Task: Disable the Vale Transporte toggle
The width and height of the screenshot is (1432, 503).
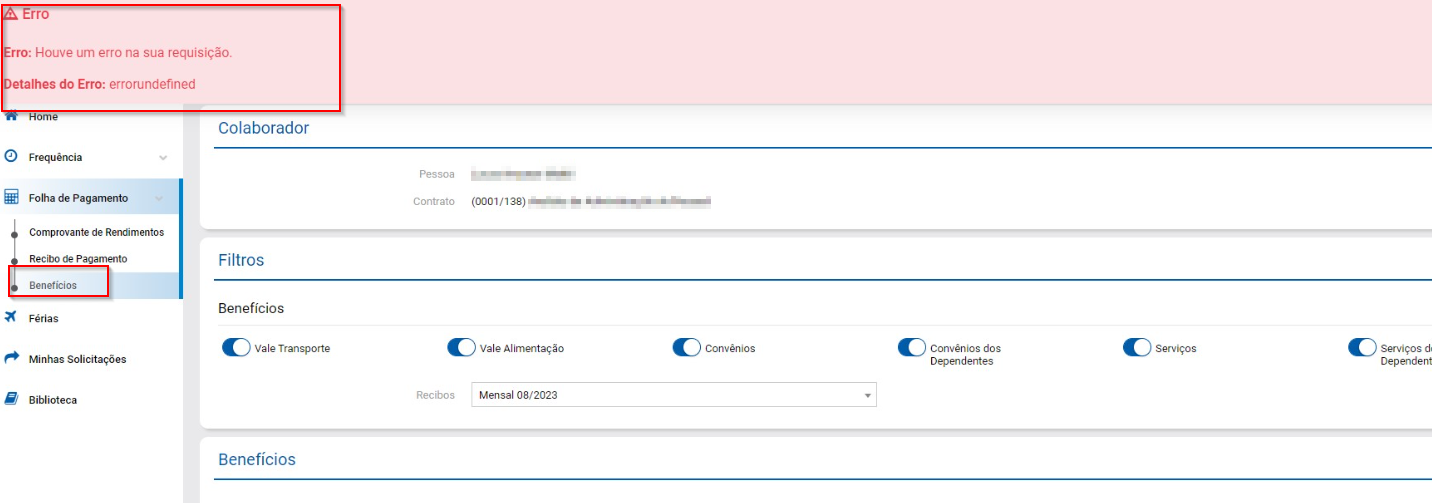Action: tap(236, 348)
